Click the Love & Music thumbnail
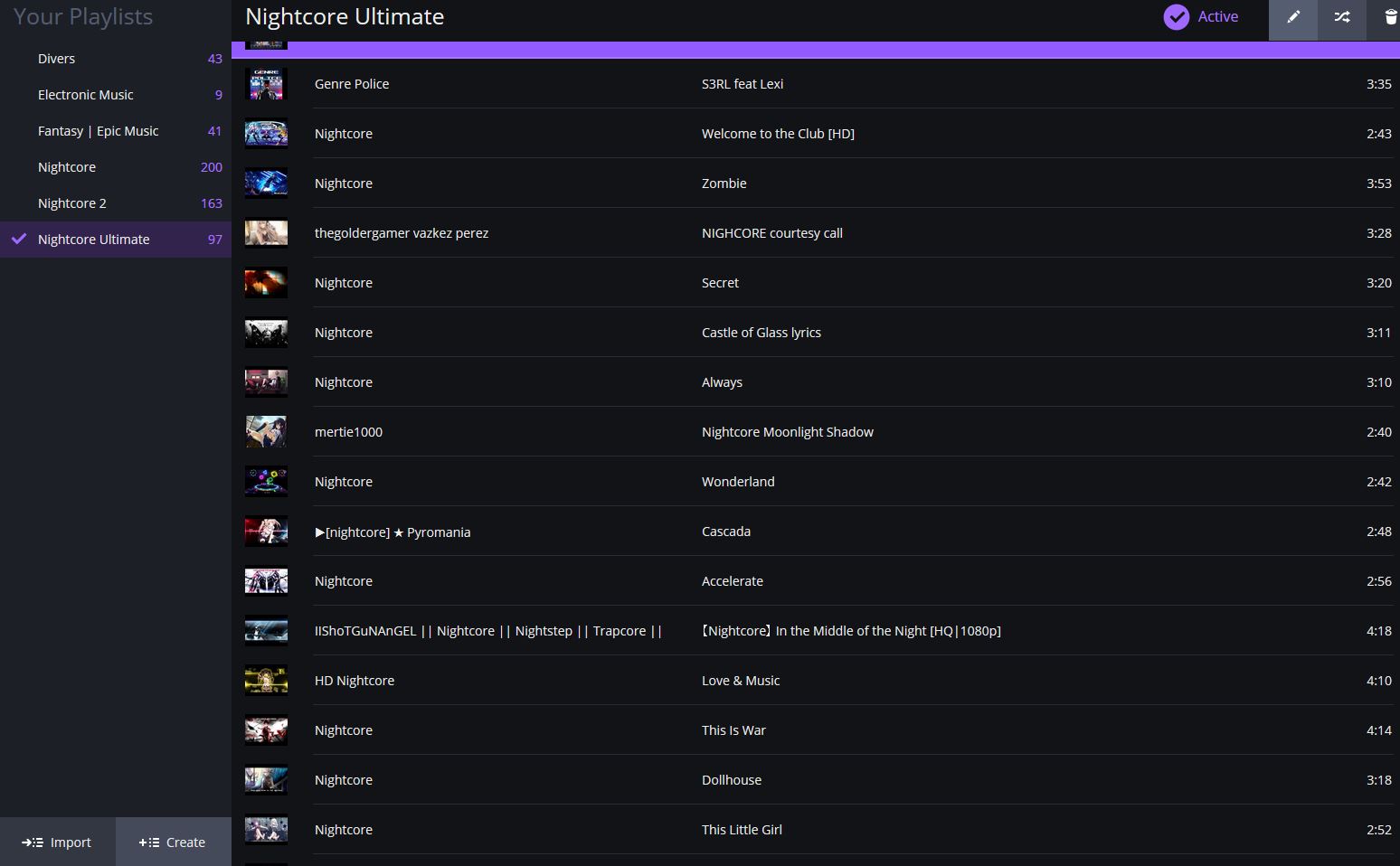 coord(266,681)
